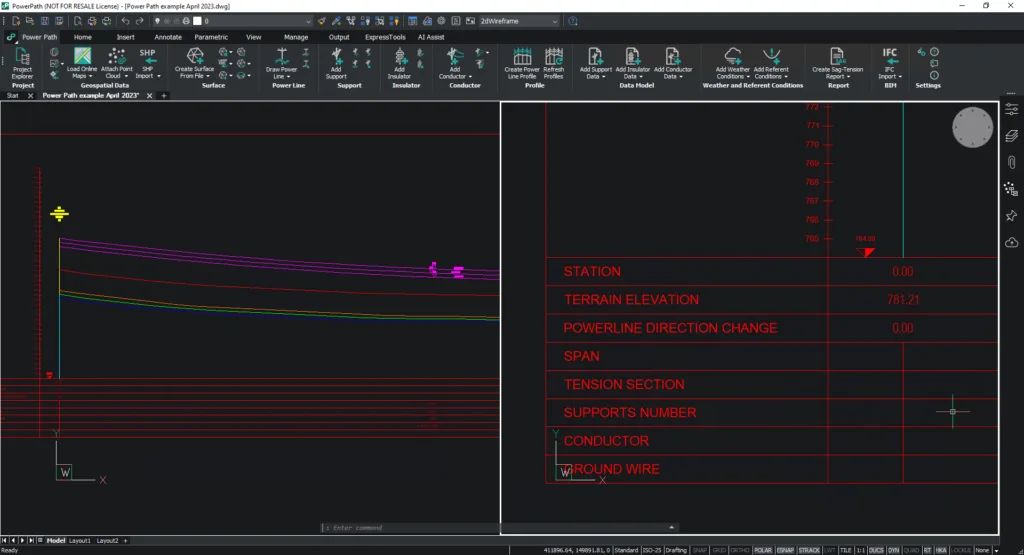The image size is (1024, 555).
Task: Click the Attach Point Cloud icon
Action: (116, 56)
